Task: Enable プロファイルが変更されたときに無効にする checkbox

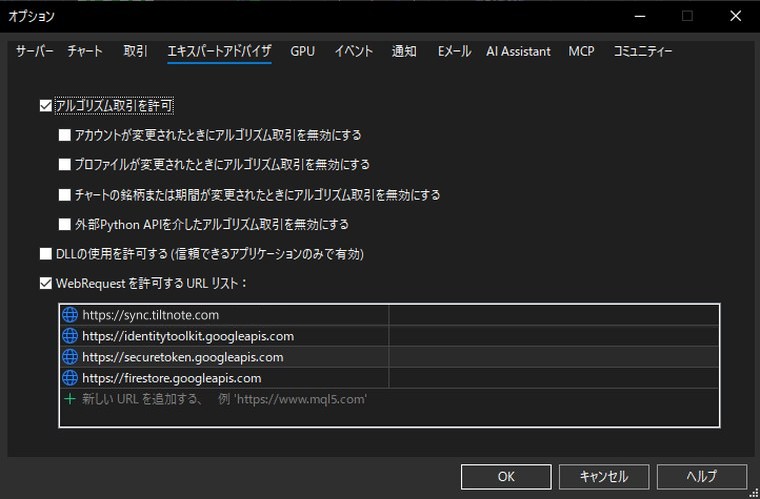Action: click(64, 165)
